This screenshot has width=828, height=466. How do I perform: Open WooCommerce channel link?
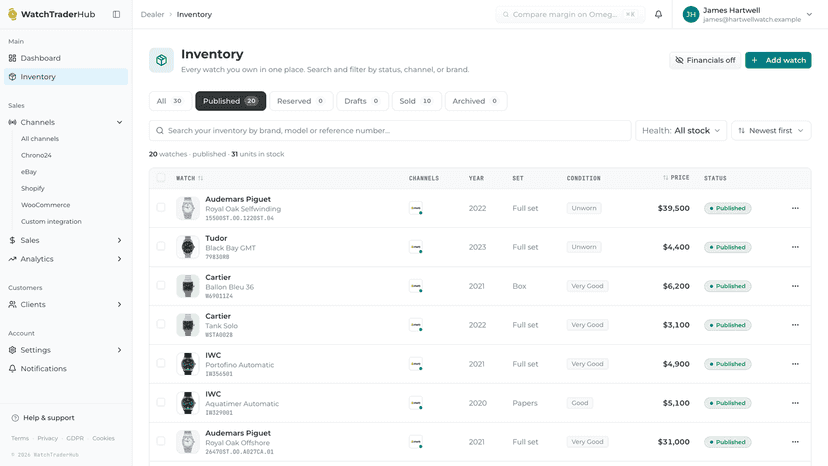(45, 205)
